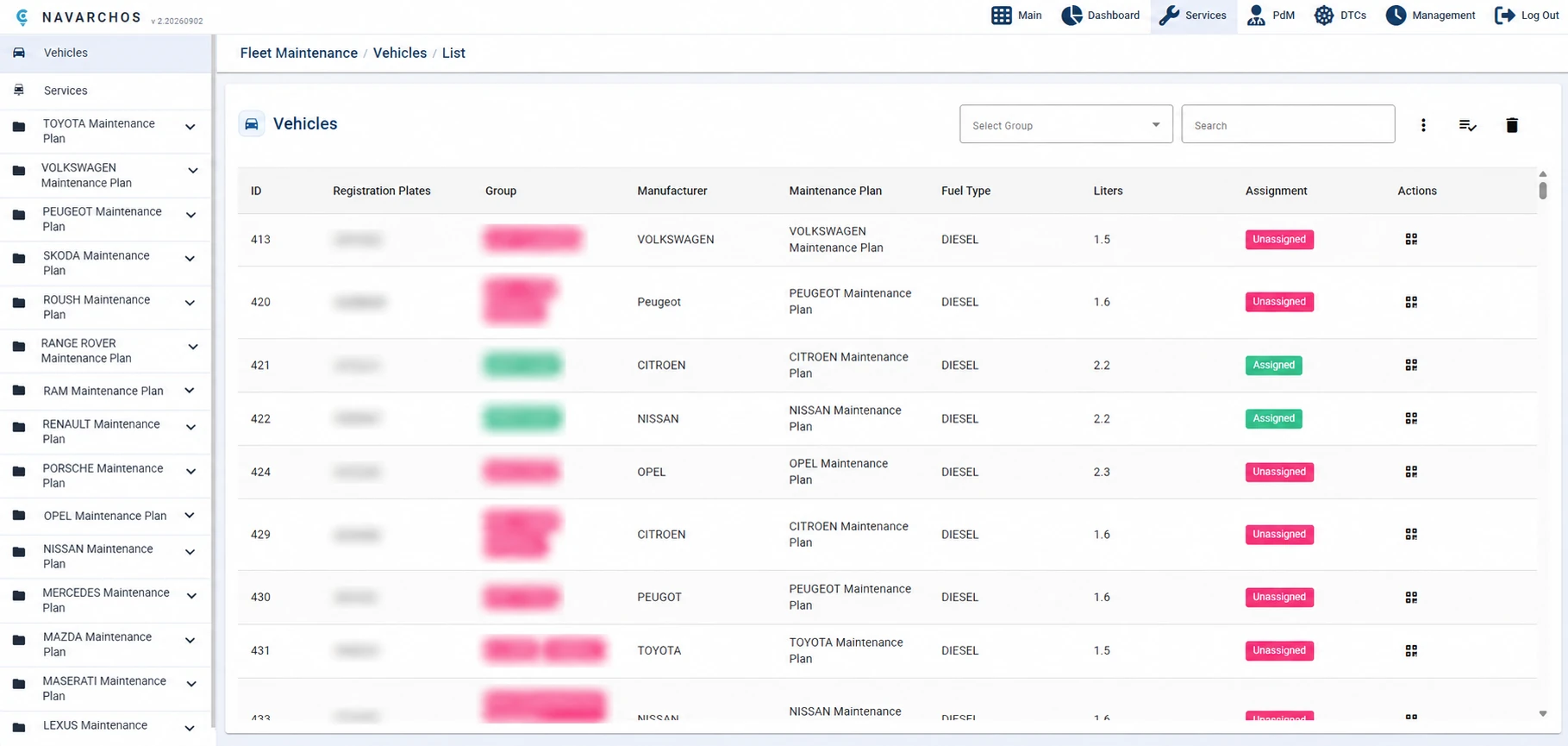
Task: Click the pink group tag for vehicle 424
Action: [x=522, y=472]
